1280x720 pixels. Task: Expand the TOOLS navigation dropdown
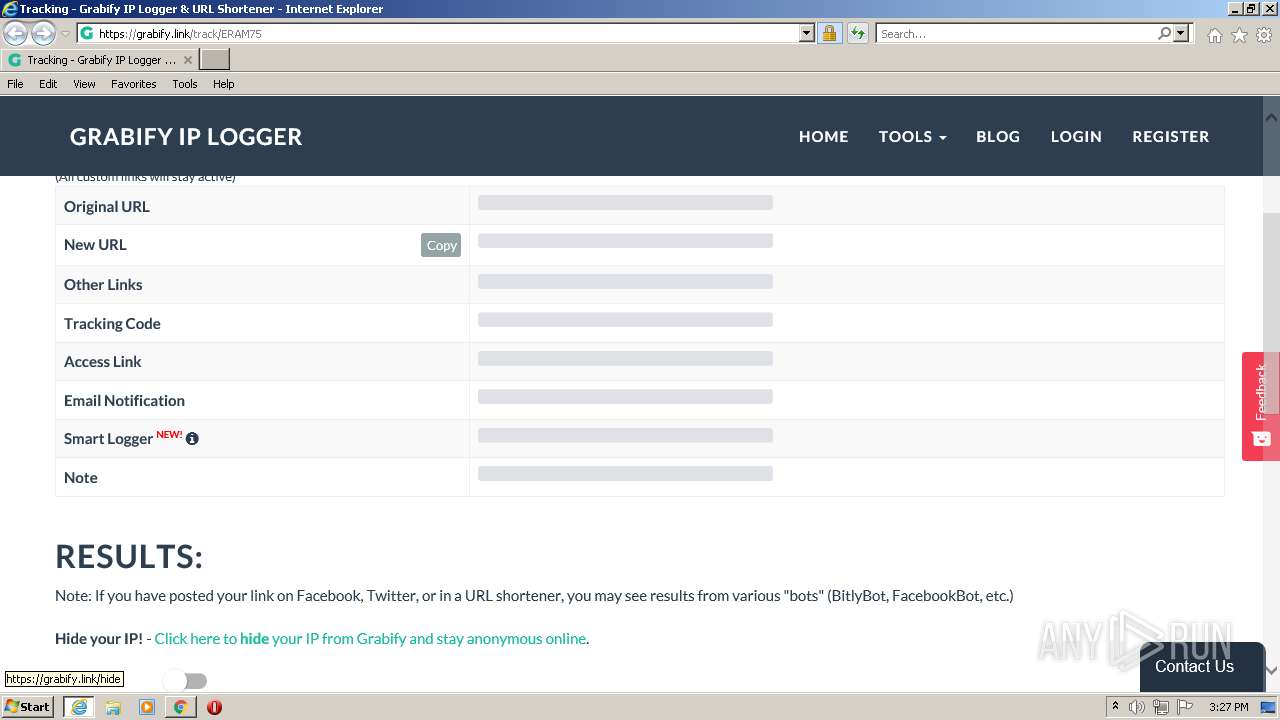pos(912,137)
